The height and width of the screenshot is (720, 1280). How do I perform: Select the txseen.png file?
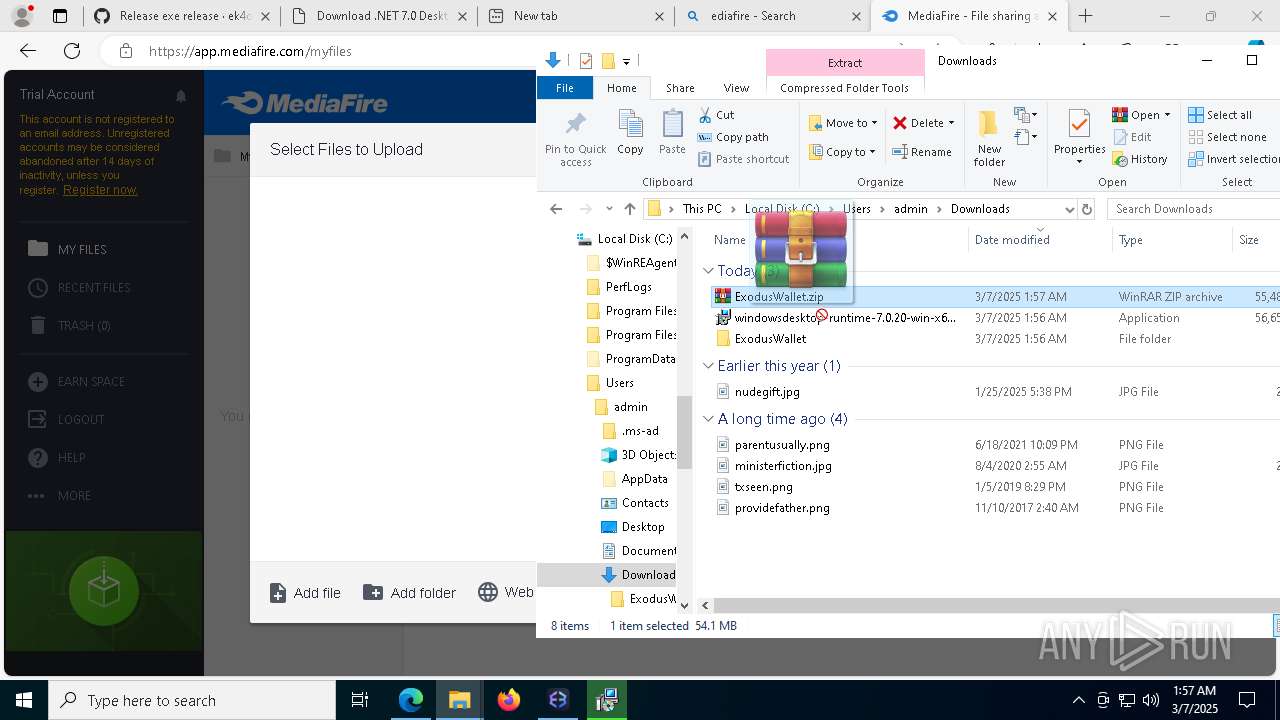tap(764, 487)
